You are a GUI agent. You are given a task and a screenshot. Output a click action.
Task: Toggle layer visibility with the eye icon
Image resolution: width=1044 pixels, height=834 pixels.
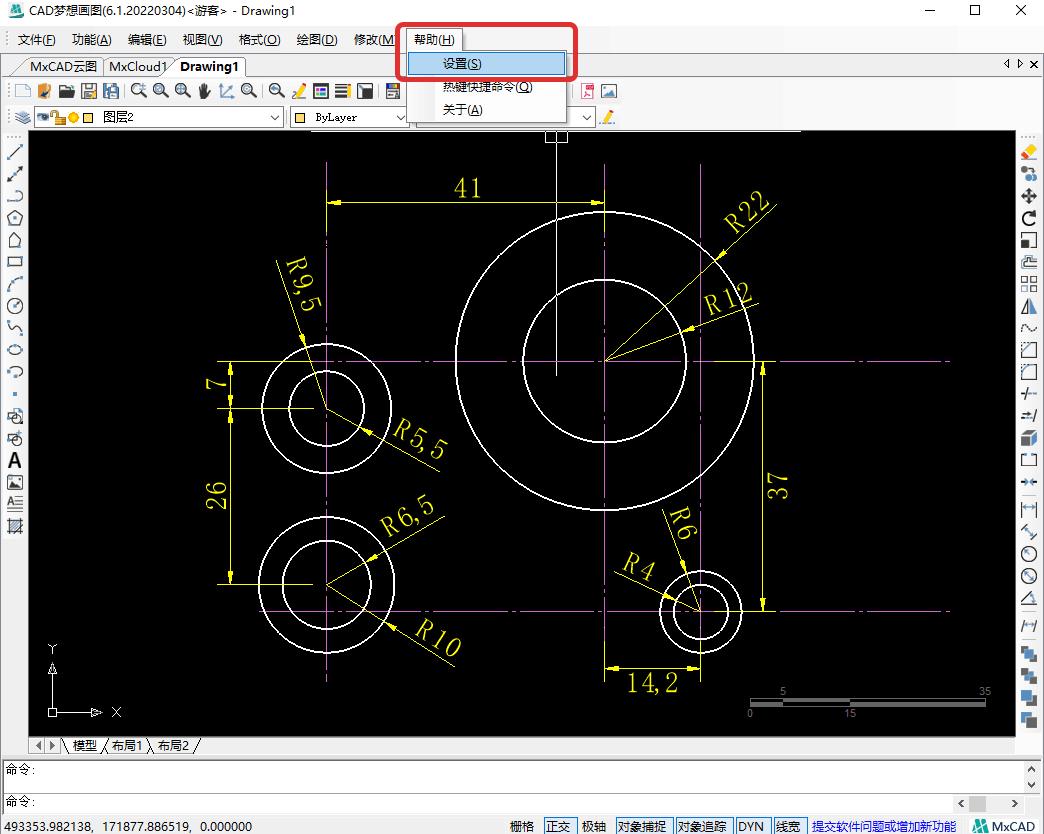44,116
